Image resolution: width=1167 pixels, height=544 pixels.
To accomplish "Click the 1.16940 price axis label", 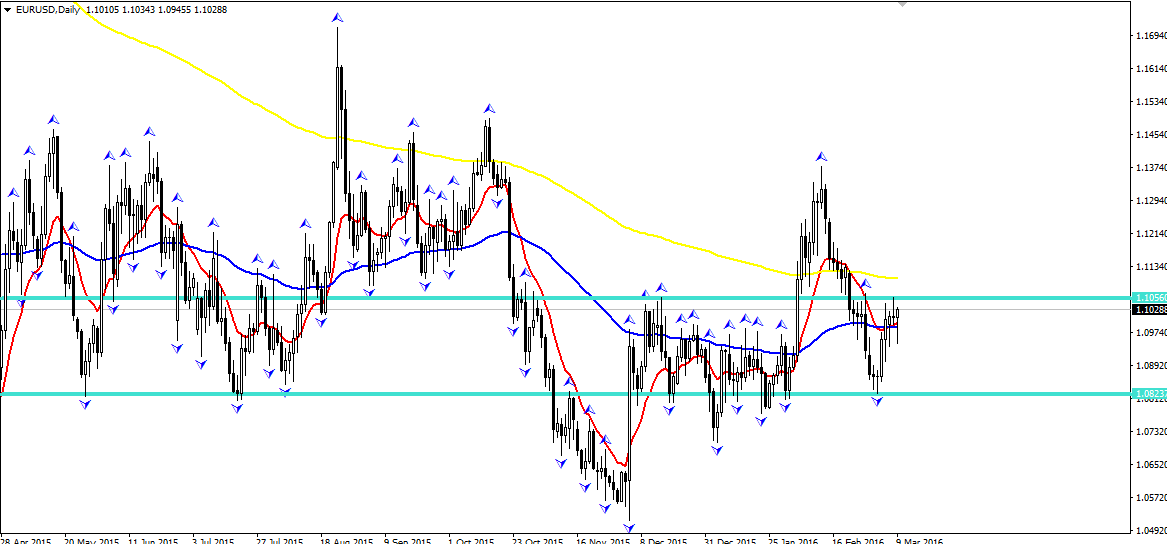I will click(1151, 36).
